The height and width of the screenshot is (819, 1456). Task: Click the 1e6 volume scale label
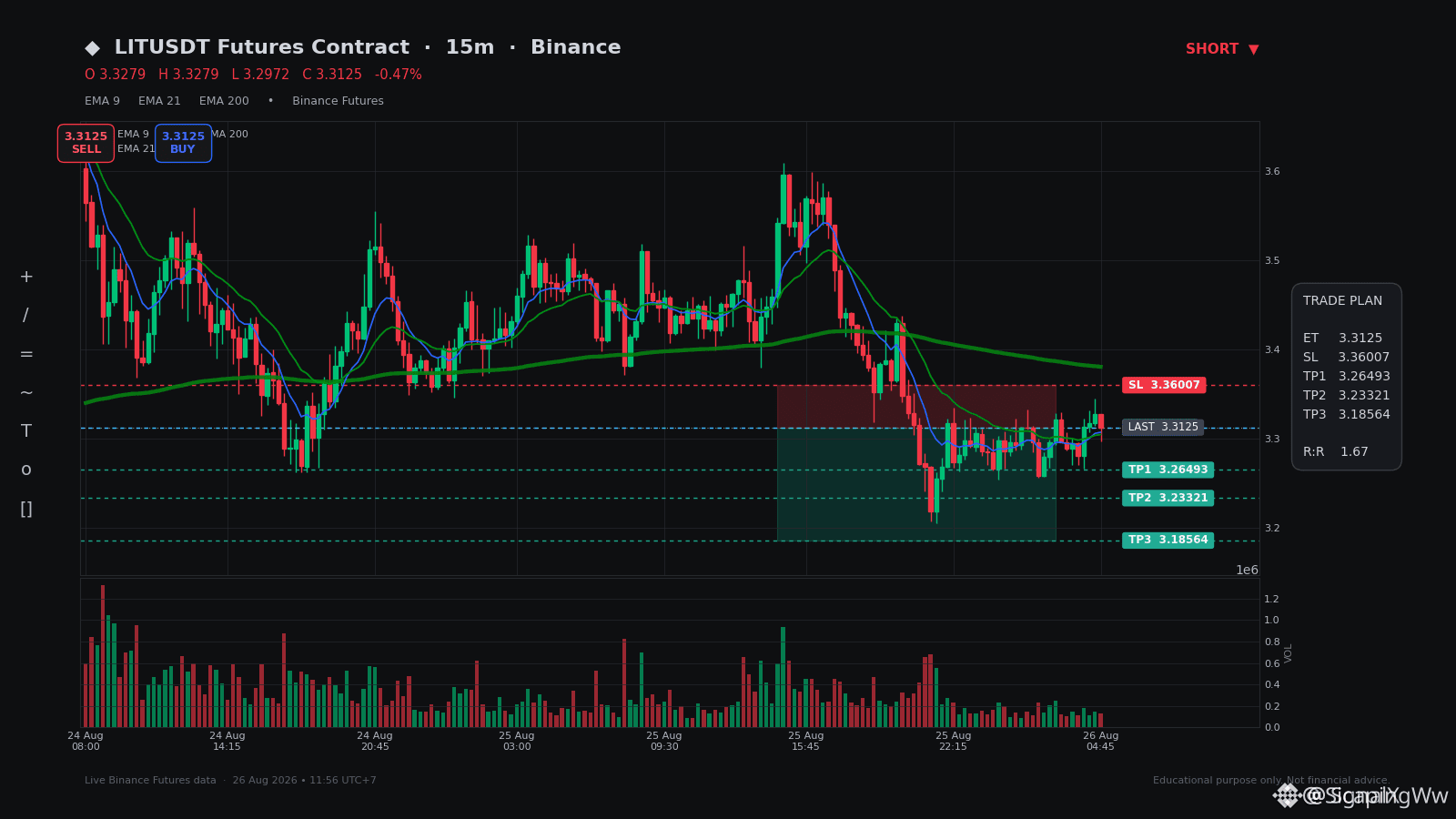coord(1247,571)
